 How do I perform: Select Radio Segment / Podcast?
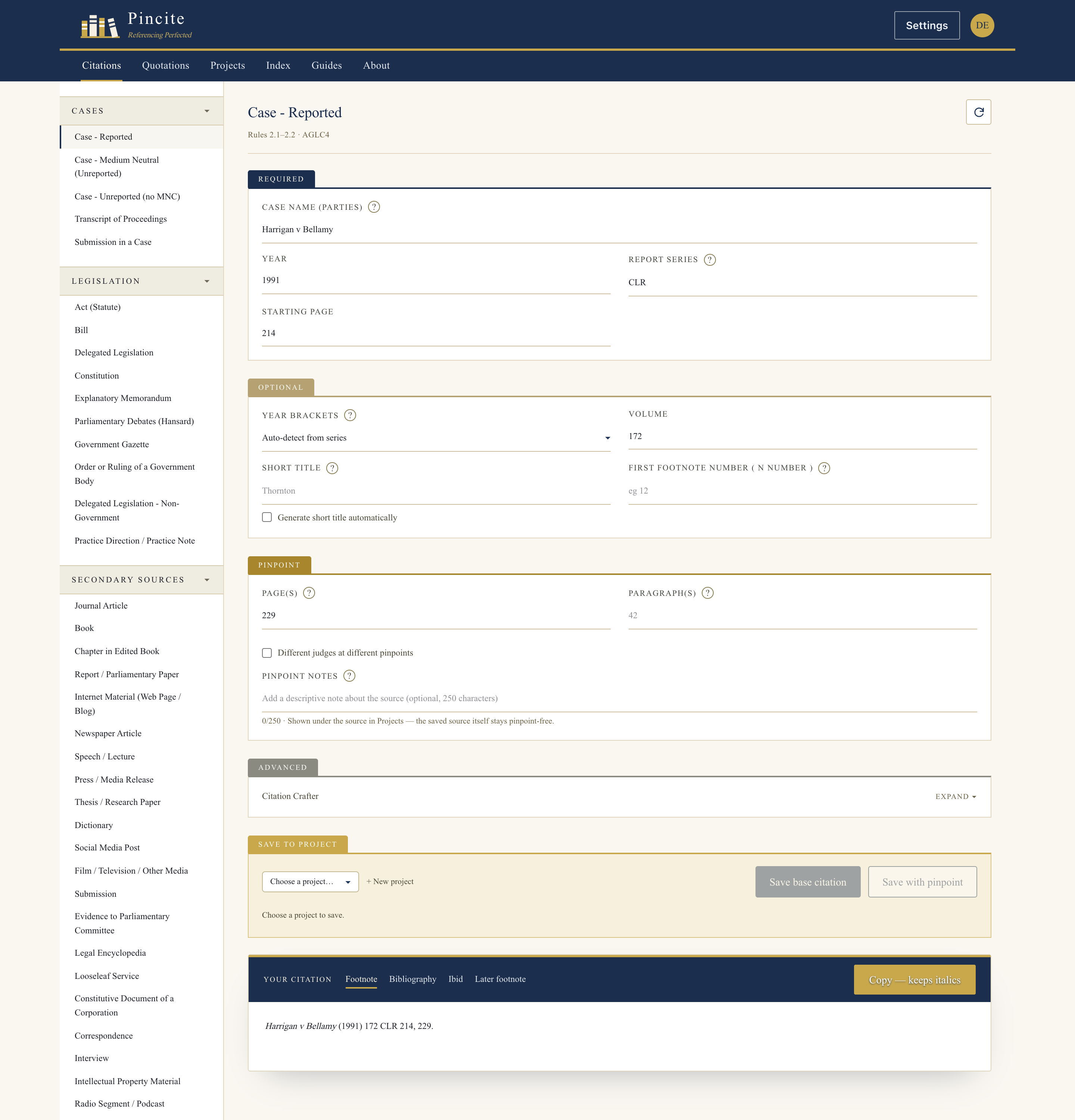click(x=142, y=1104)
